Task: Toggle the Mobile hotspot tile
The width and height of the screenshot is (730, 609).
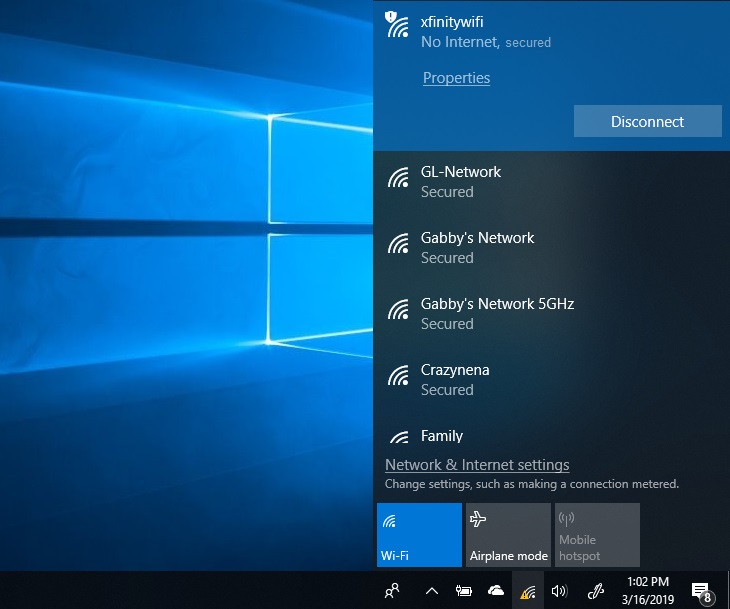Action: pos(596,535)
